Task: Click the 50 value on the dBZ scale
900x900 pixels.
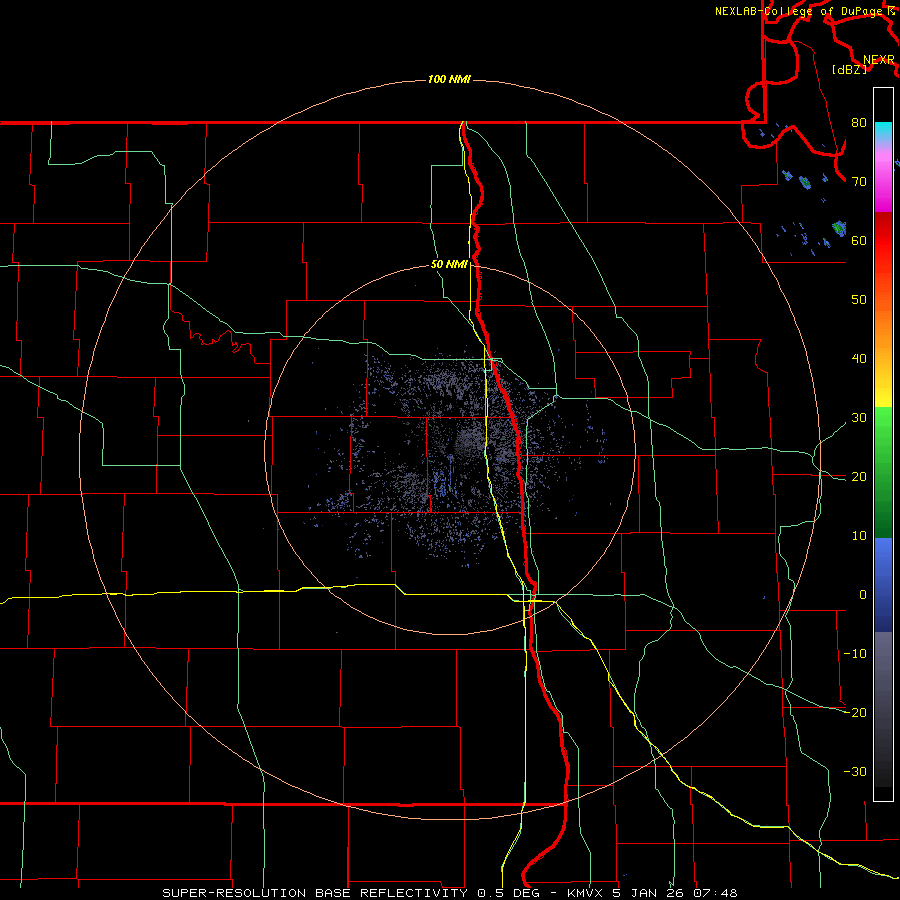Action: 859,300
